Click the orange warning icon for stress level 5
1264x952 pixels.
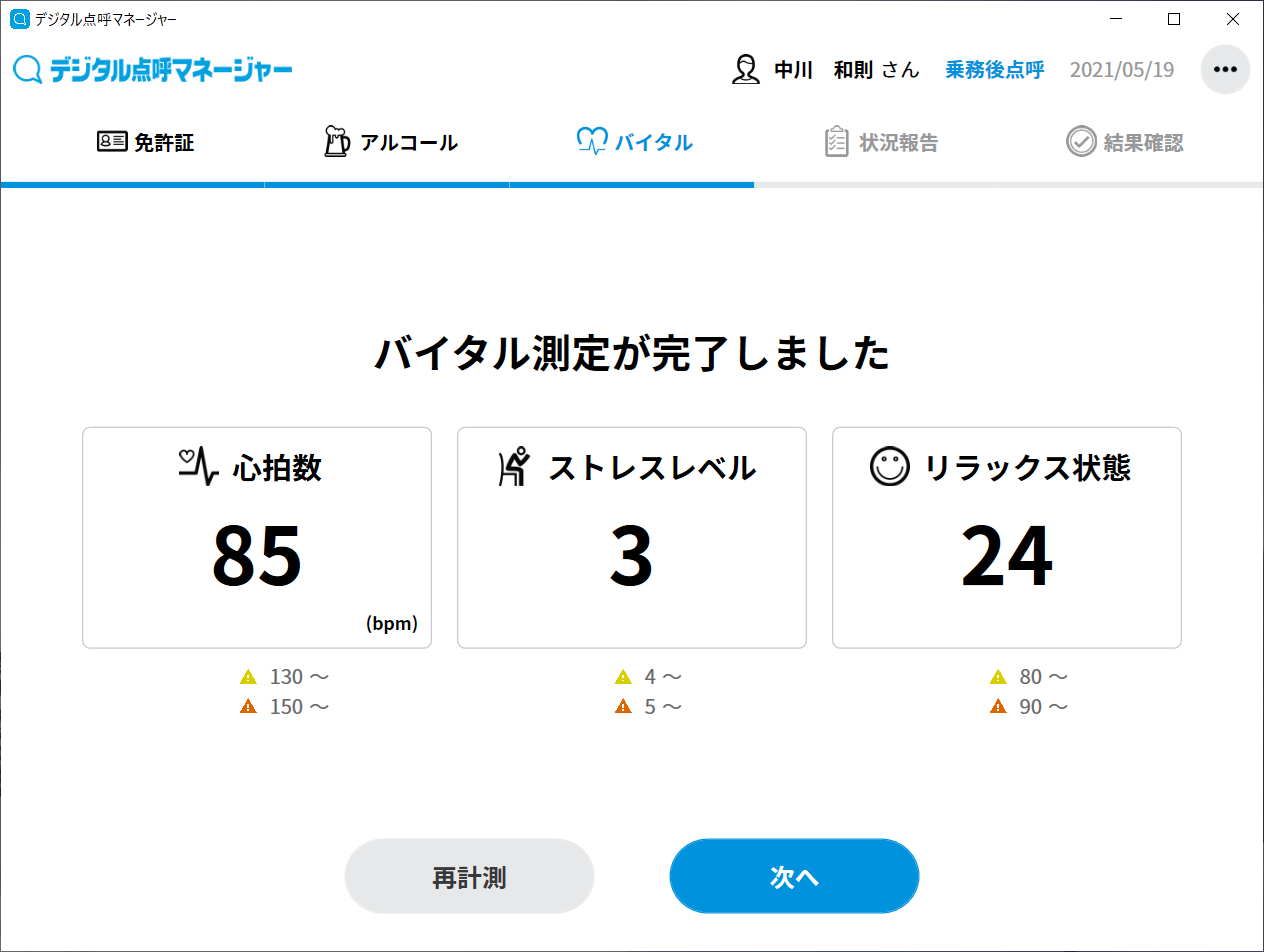pos(623,707)
